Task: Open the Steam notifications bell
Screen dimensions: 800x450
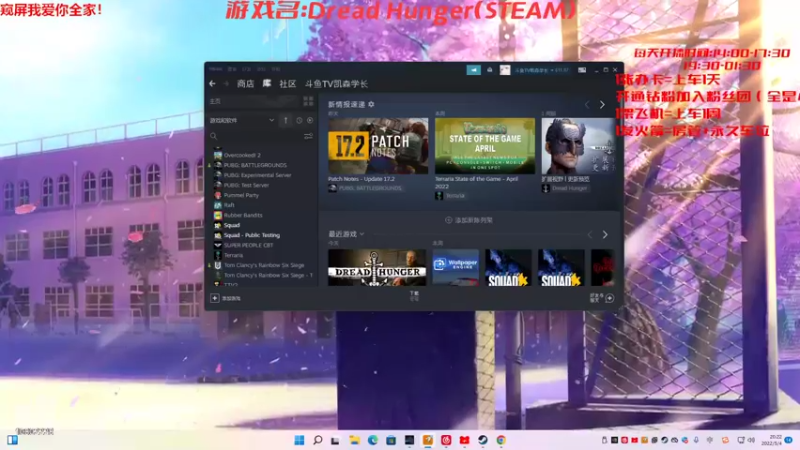Action: (x=490, y=70)
